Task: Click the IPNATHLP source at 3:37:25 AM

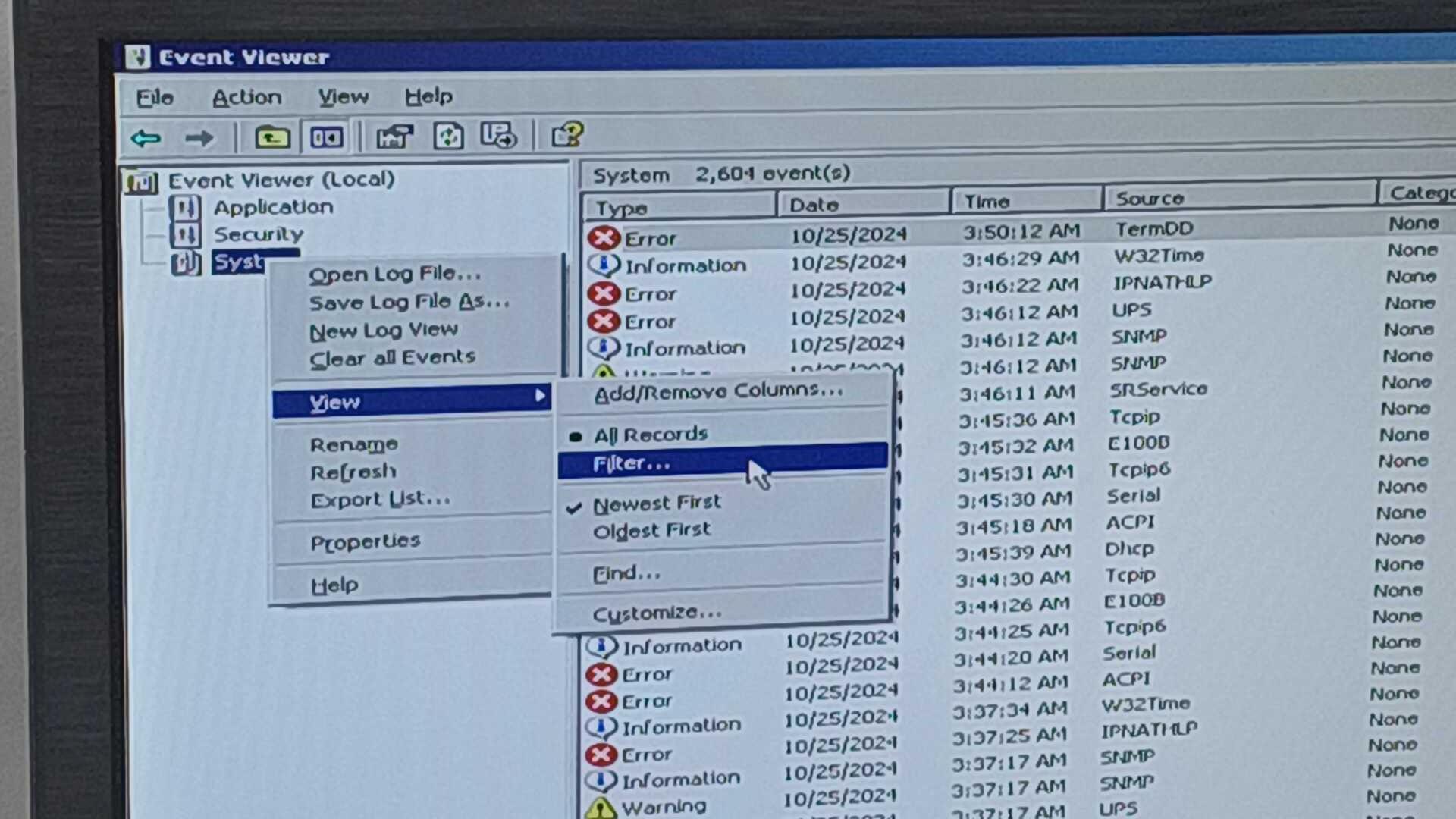Action: point(1149,730)
